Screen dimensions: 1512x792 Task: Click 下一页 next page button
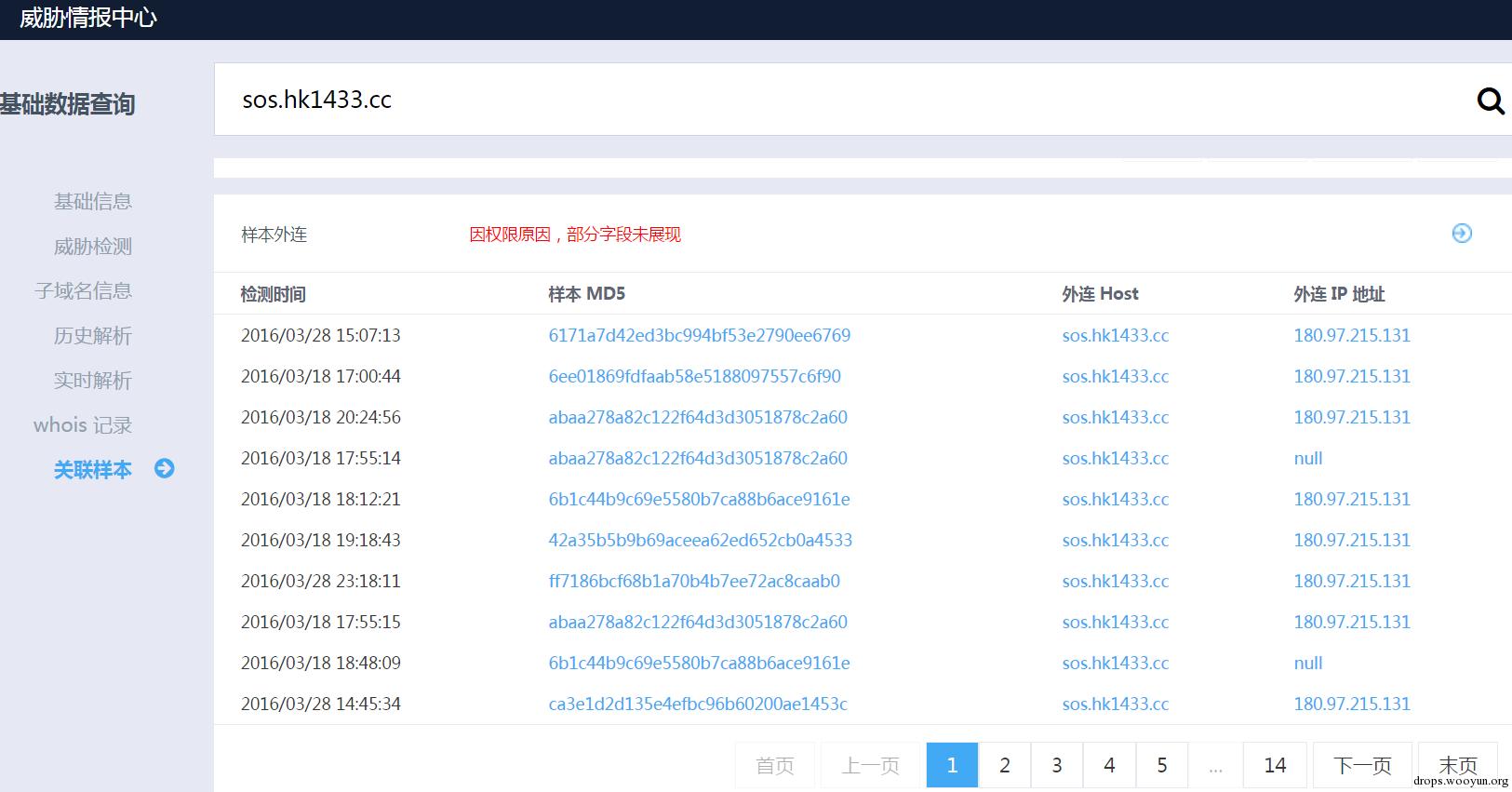click(1362, 765)
